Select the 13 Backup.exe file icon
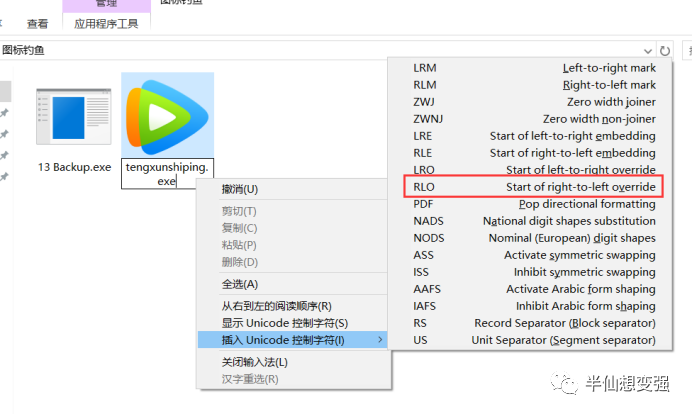692x415 pixels. tap(74, 117)
